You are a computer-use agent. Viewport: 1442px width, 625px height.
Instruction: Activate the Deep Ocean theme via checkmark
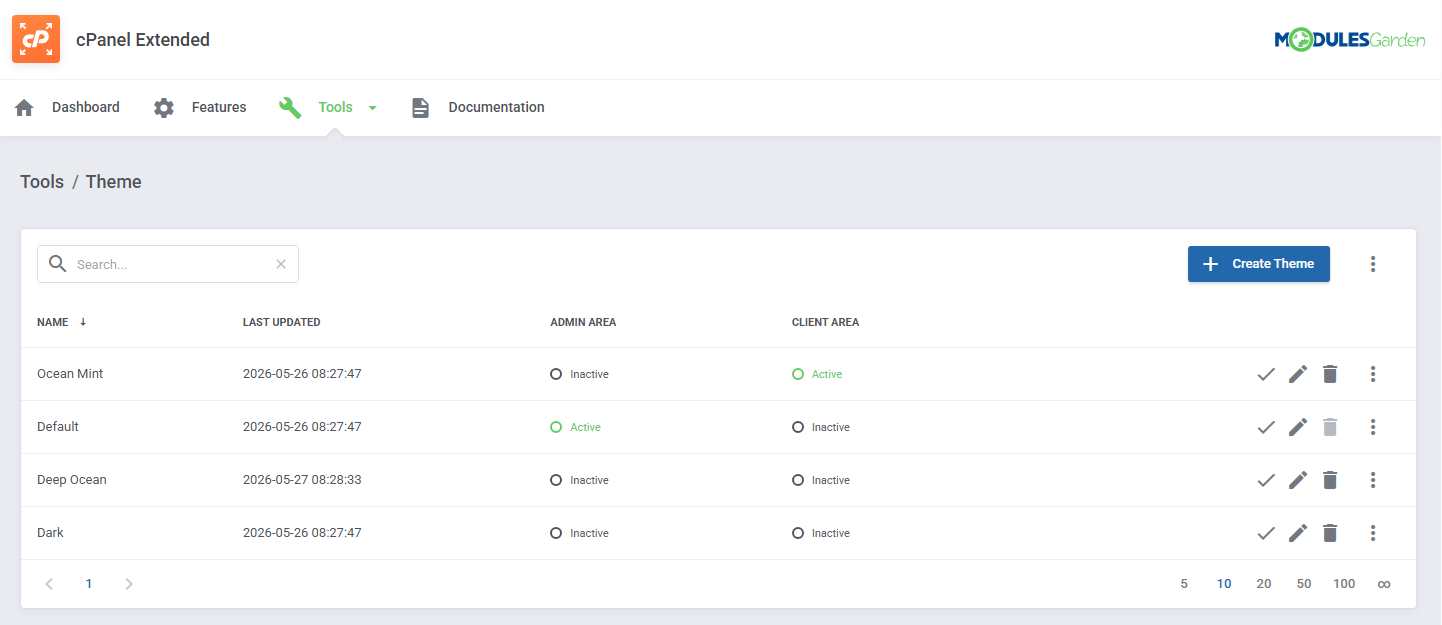tap(1266, 480)
